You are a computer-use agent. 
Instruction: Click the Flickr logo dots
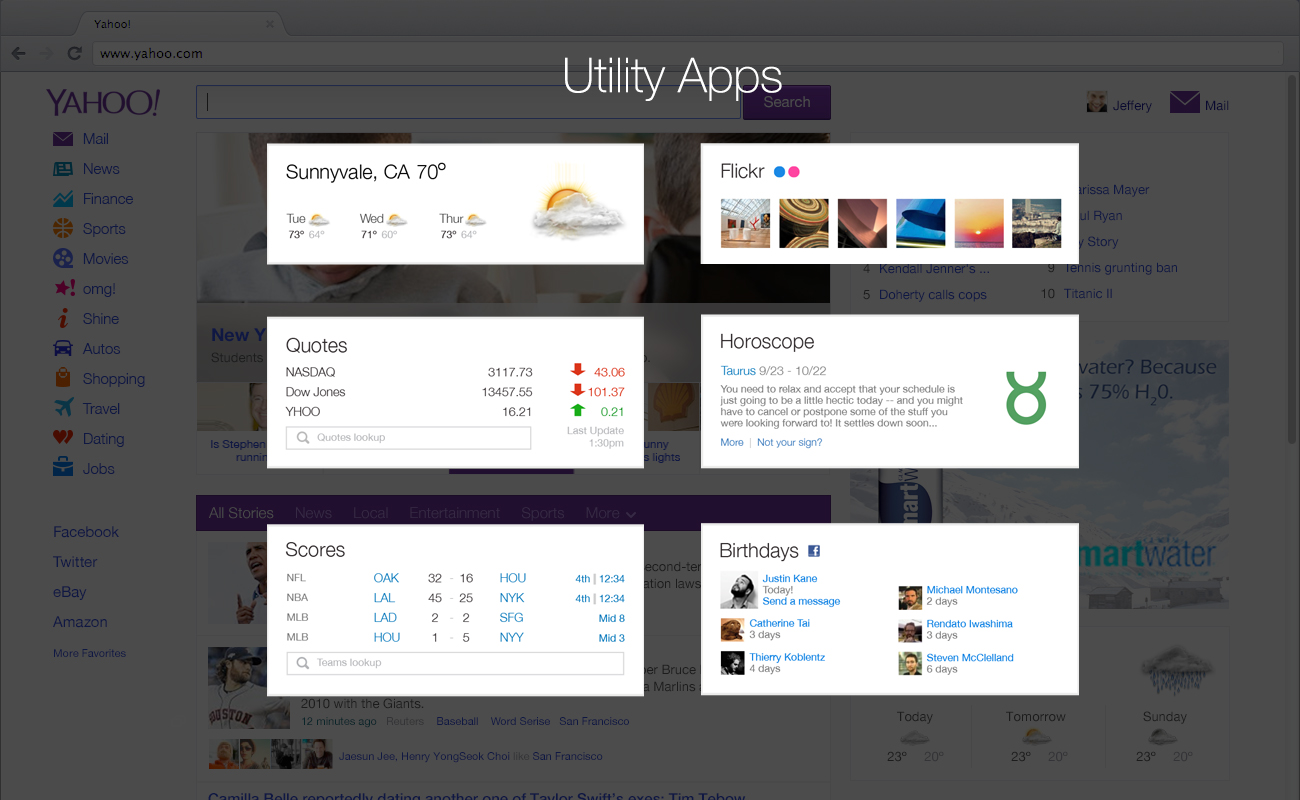[787, 172]
